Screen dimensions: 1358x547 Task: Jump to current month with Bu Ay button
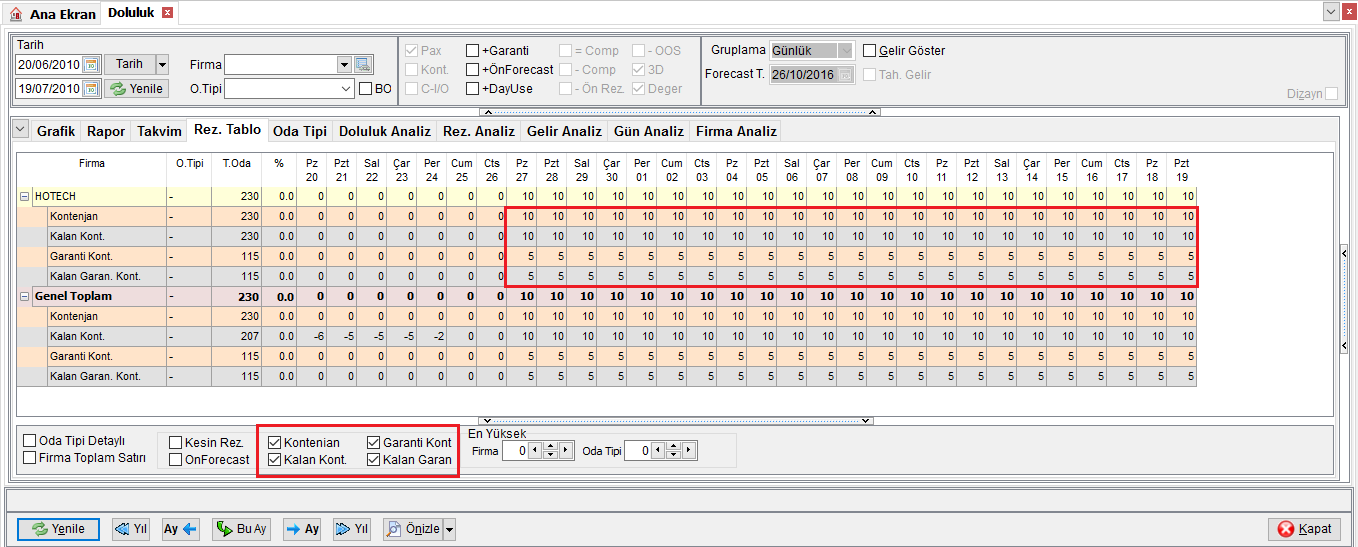(241, 529)
